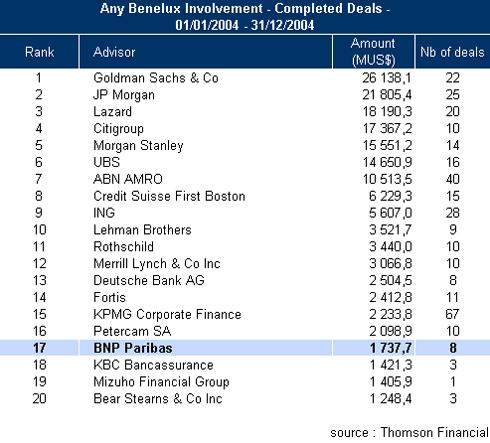Select Mizuho Financial Group advisor
Viewport: 490px width, 443px height.
point(161,382)
